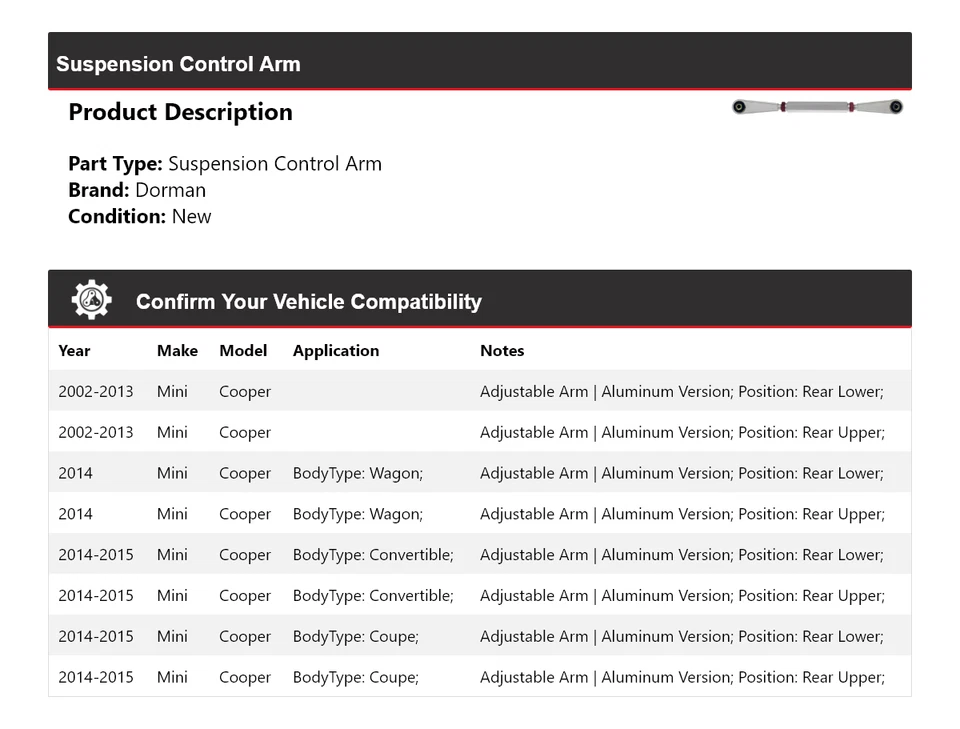960x729 pixels.
Task: Click the Notes column header
Action: click(x=502, y=351)
